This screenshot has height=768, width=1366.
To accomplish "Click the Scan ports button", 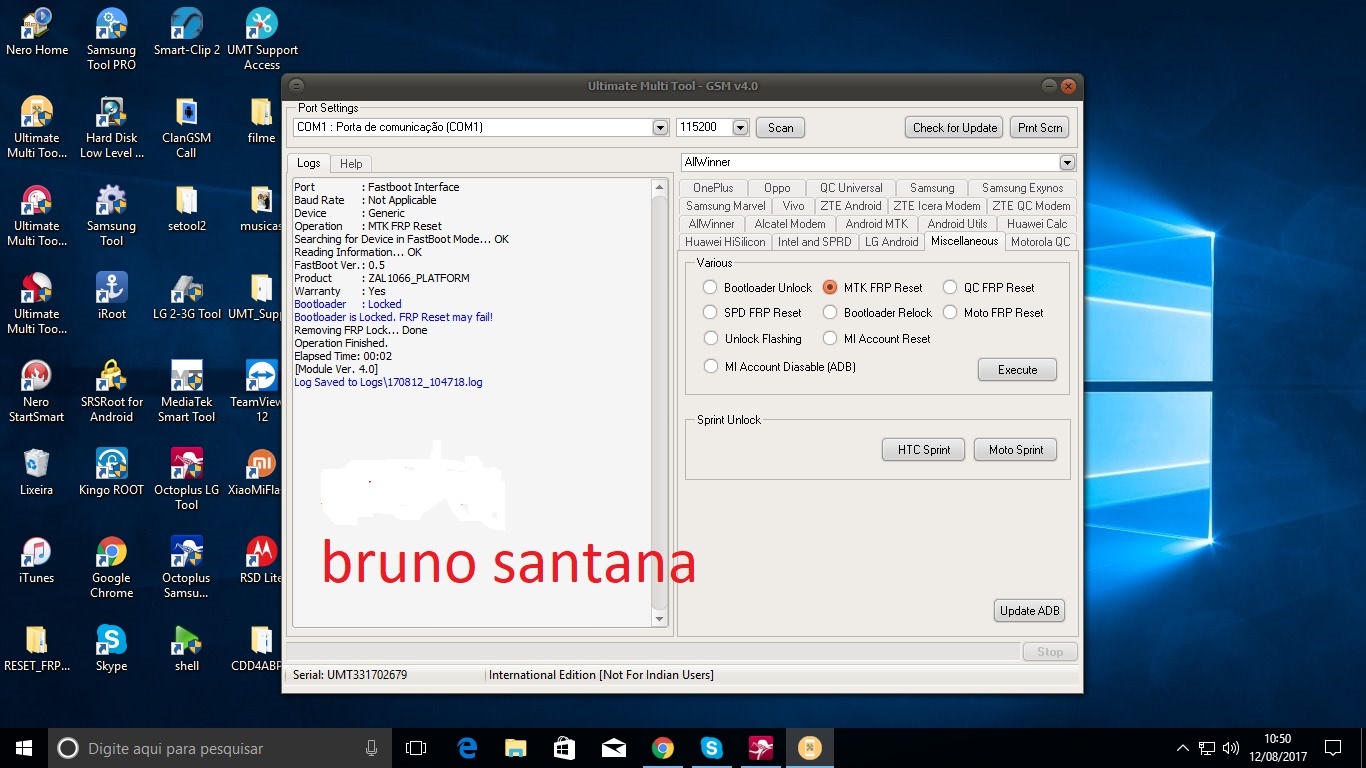I will [780, 128].
